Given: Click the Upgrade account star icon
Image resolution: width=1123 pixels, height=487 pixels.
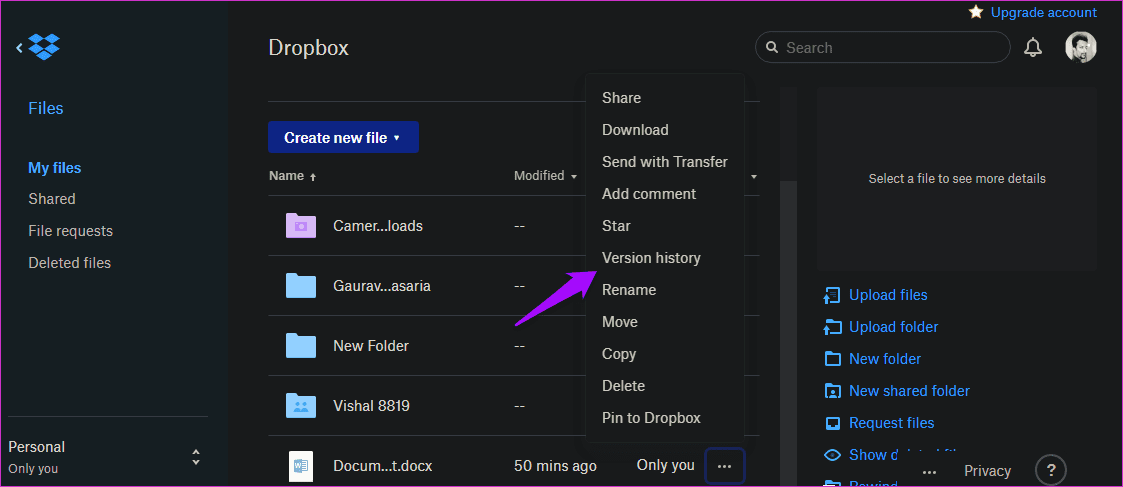Looking at the screenshot, I should point(975,12).
